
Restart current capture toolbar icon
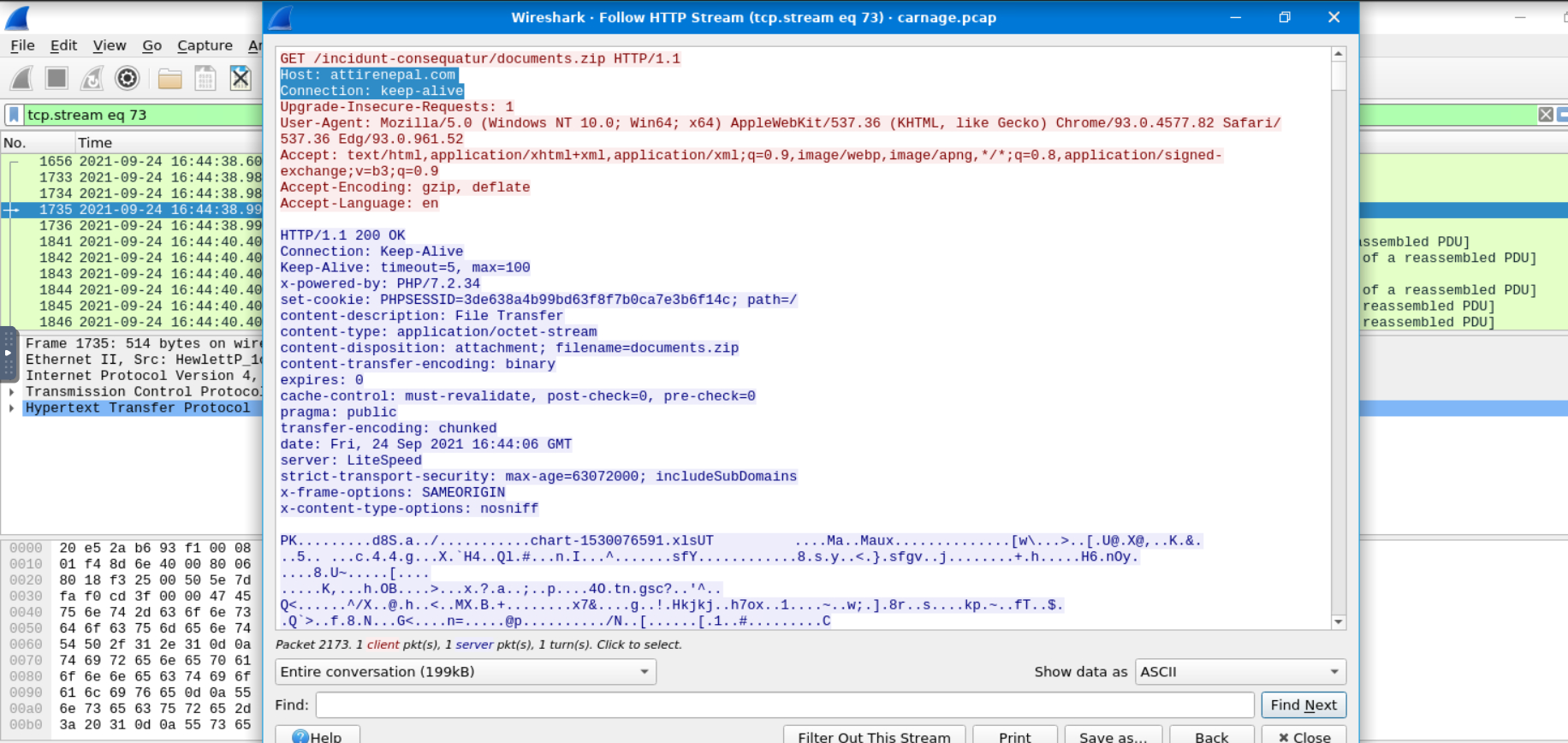pyautogui.click(x=92, y=79)
